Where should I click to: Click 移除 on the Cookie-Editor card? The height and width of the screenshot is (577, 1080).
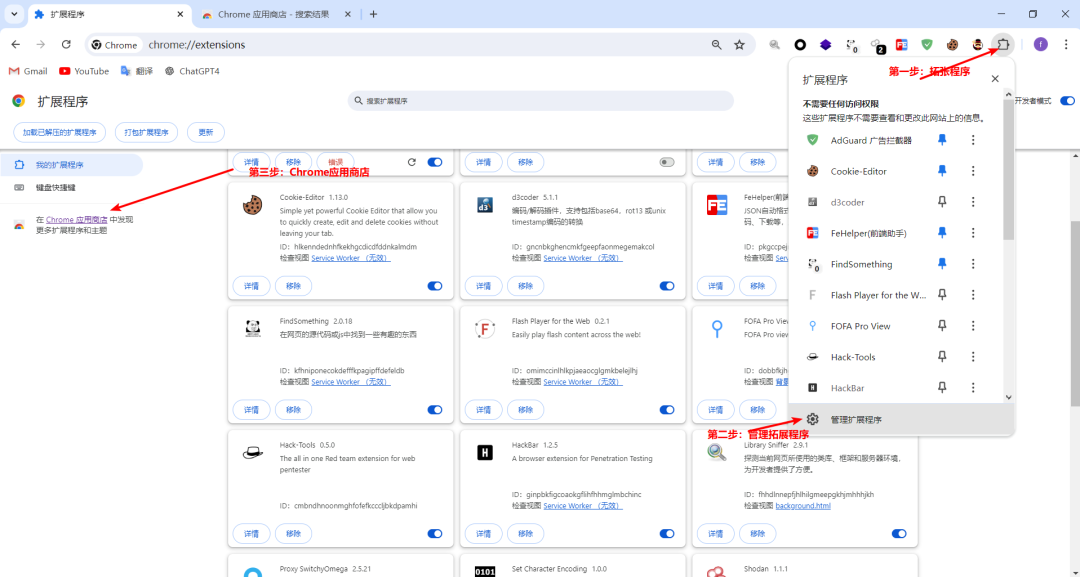pos(293,286)
